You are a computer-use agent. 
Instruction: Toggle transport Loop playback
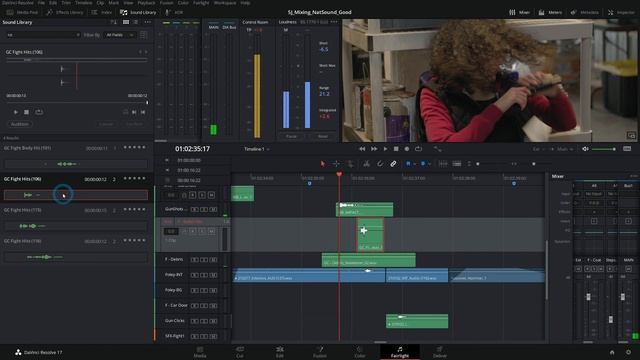pyautogui.click(x=418, y=149)
